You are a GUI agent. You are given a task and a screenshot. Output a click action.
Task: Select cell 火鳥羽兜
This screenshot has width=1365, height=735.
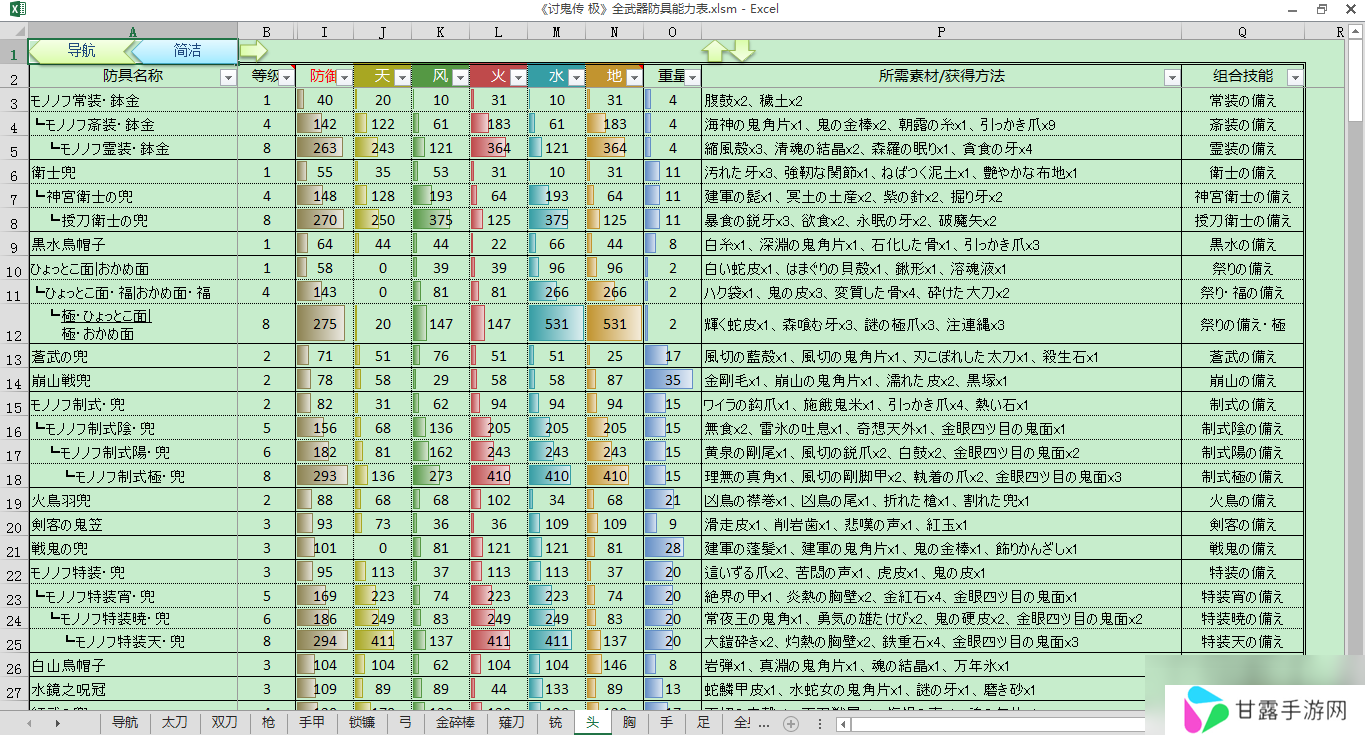click(133, 501)
